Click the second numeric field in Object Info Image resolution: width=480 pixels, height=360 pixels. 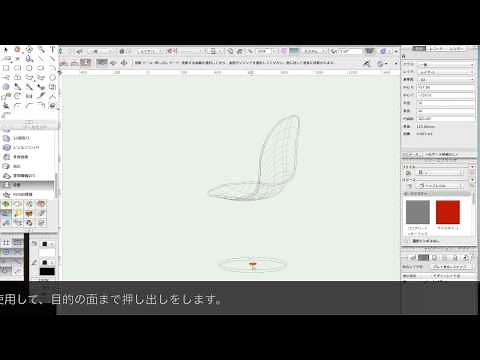(445, 95)
